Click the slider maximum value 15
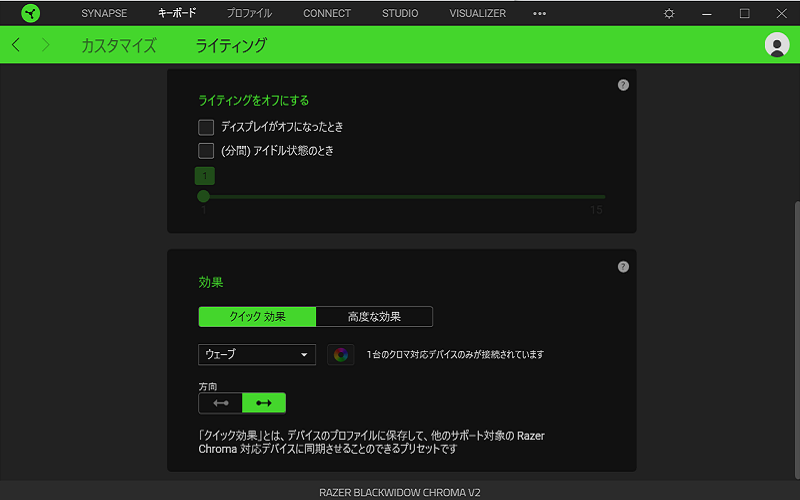The height and width of the screenshot is (500, 800). (596, 210)
